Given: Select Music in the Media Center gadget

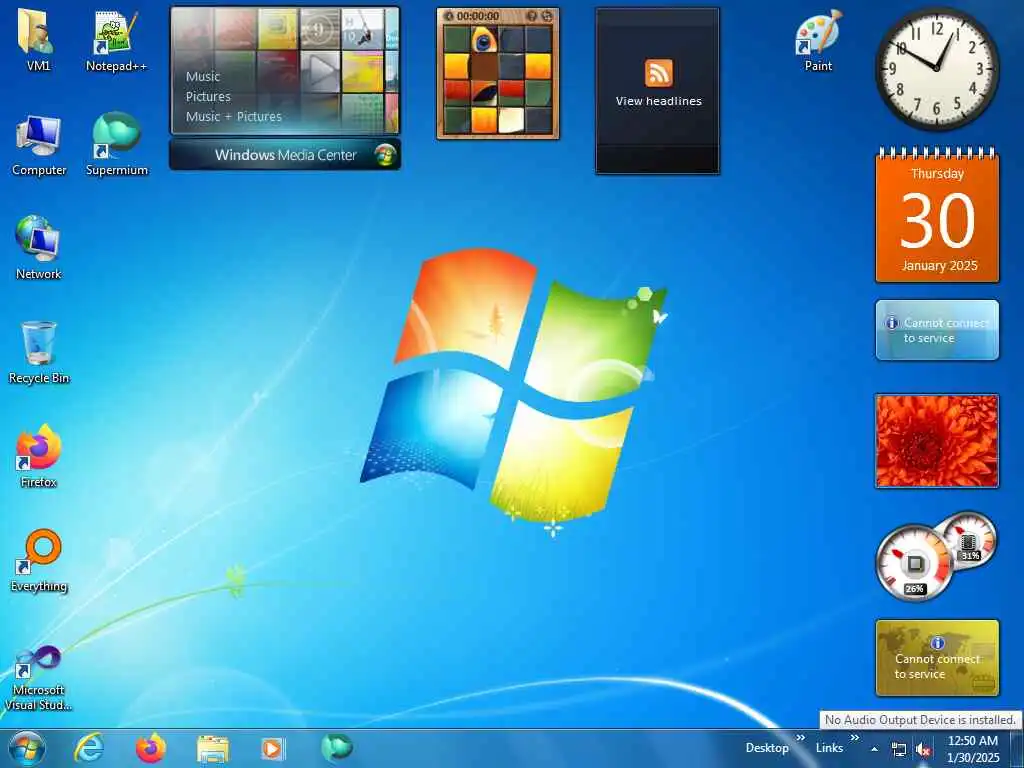Looking at the screenshot, I should (x=202, y=76).
